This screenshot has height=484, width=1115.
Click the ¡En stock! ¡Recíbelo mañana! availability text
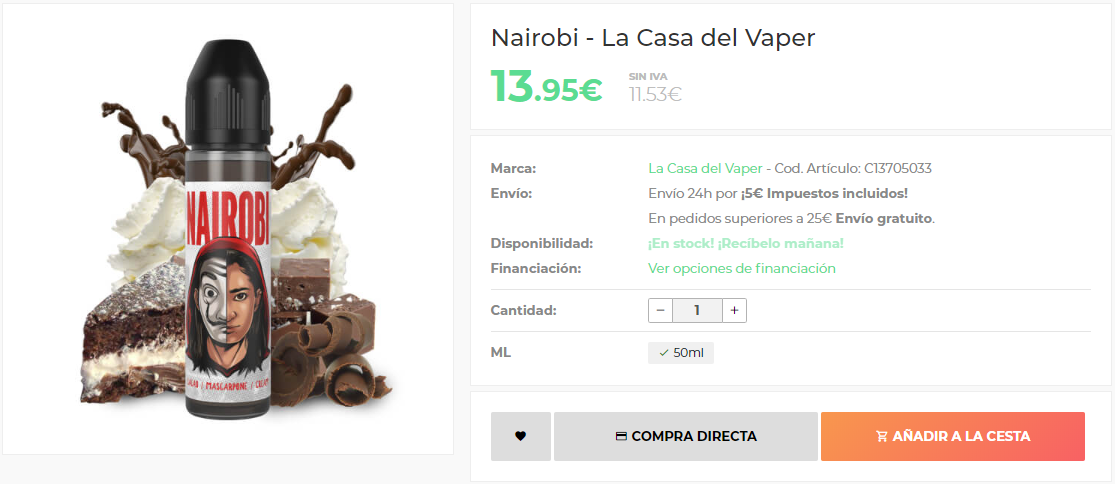pos(746,244)
